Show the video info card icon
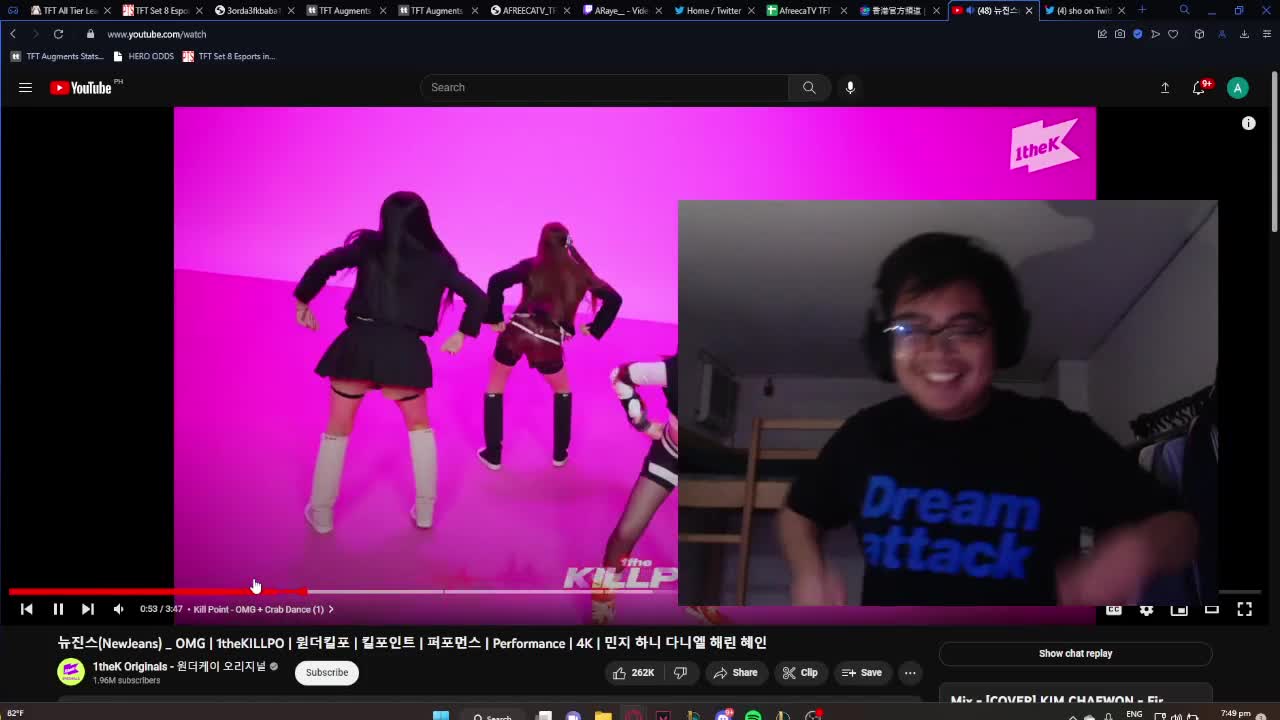This screenshot has width=1280, height=720. tap(1248, 123)
